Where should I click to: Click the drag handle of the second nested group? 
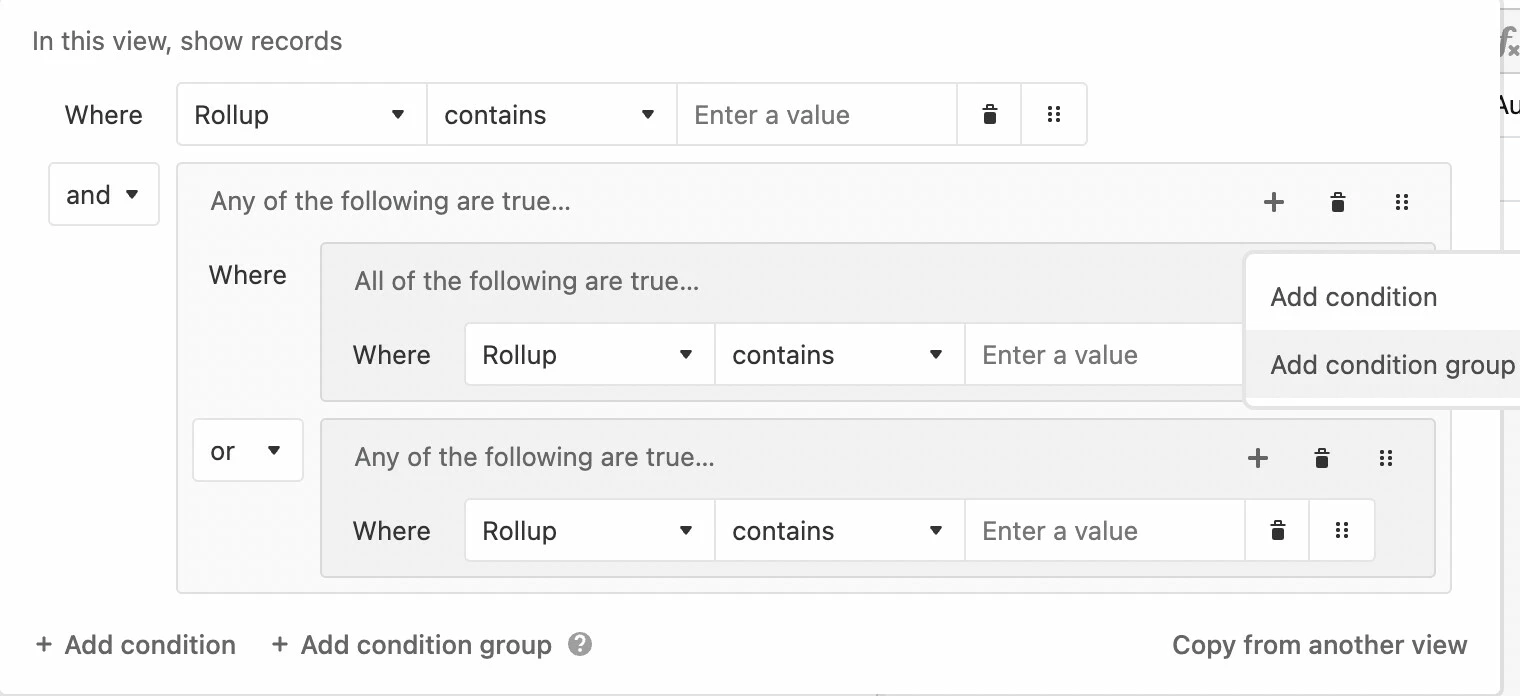[x=1386, y=458]
